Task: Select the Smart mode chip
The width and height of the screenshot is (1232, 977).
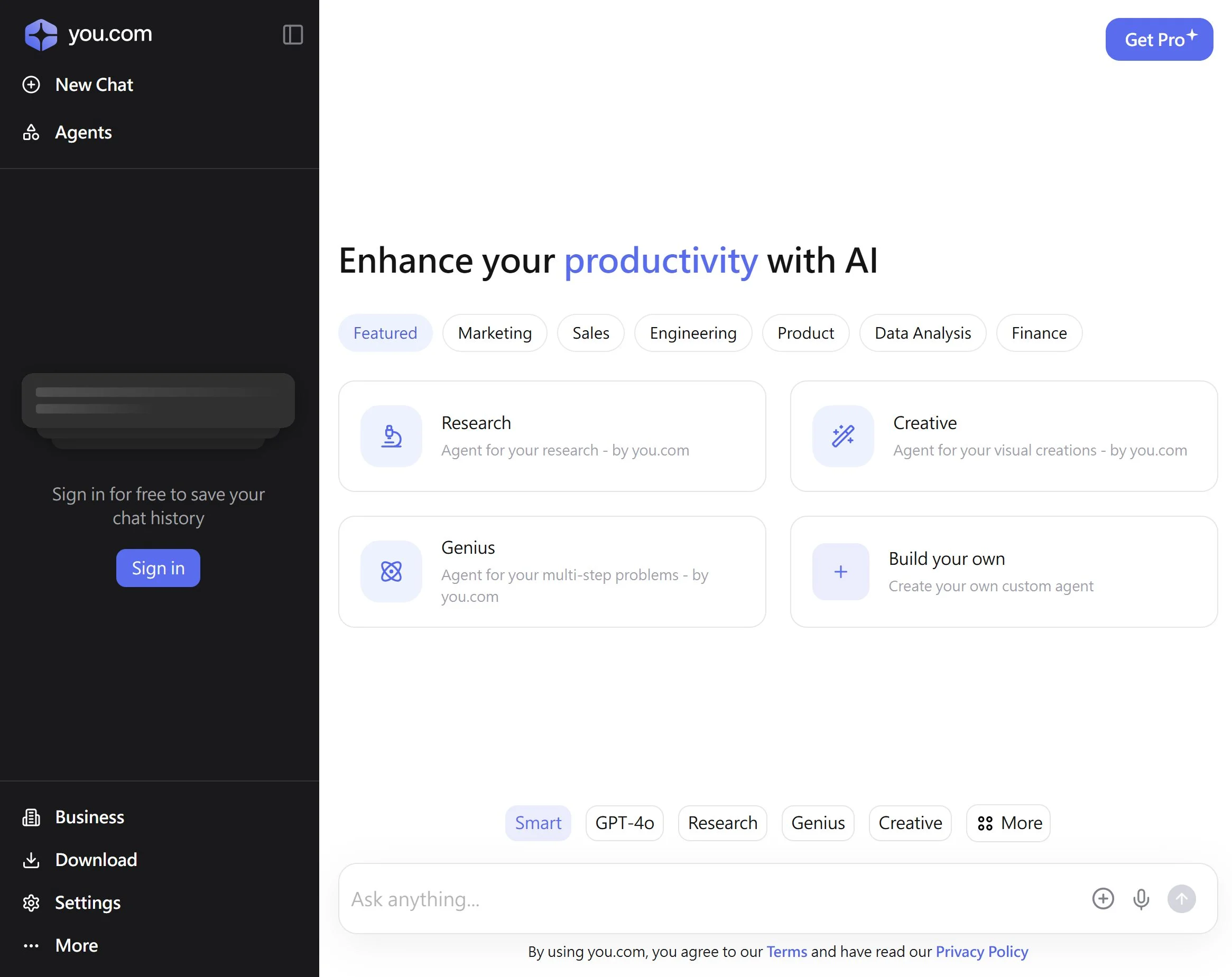Action: point(538,823)
